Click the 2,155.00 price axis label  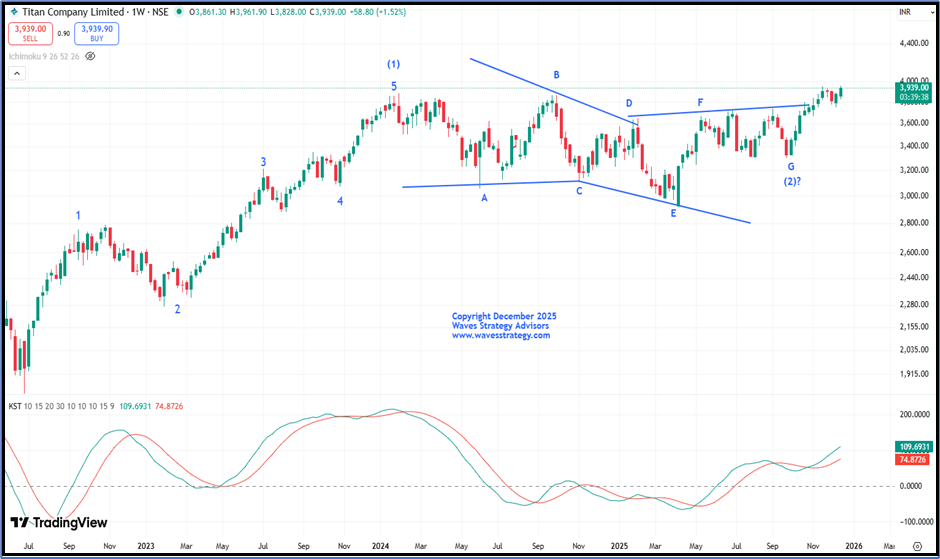[914, 326]
